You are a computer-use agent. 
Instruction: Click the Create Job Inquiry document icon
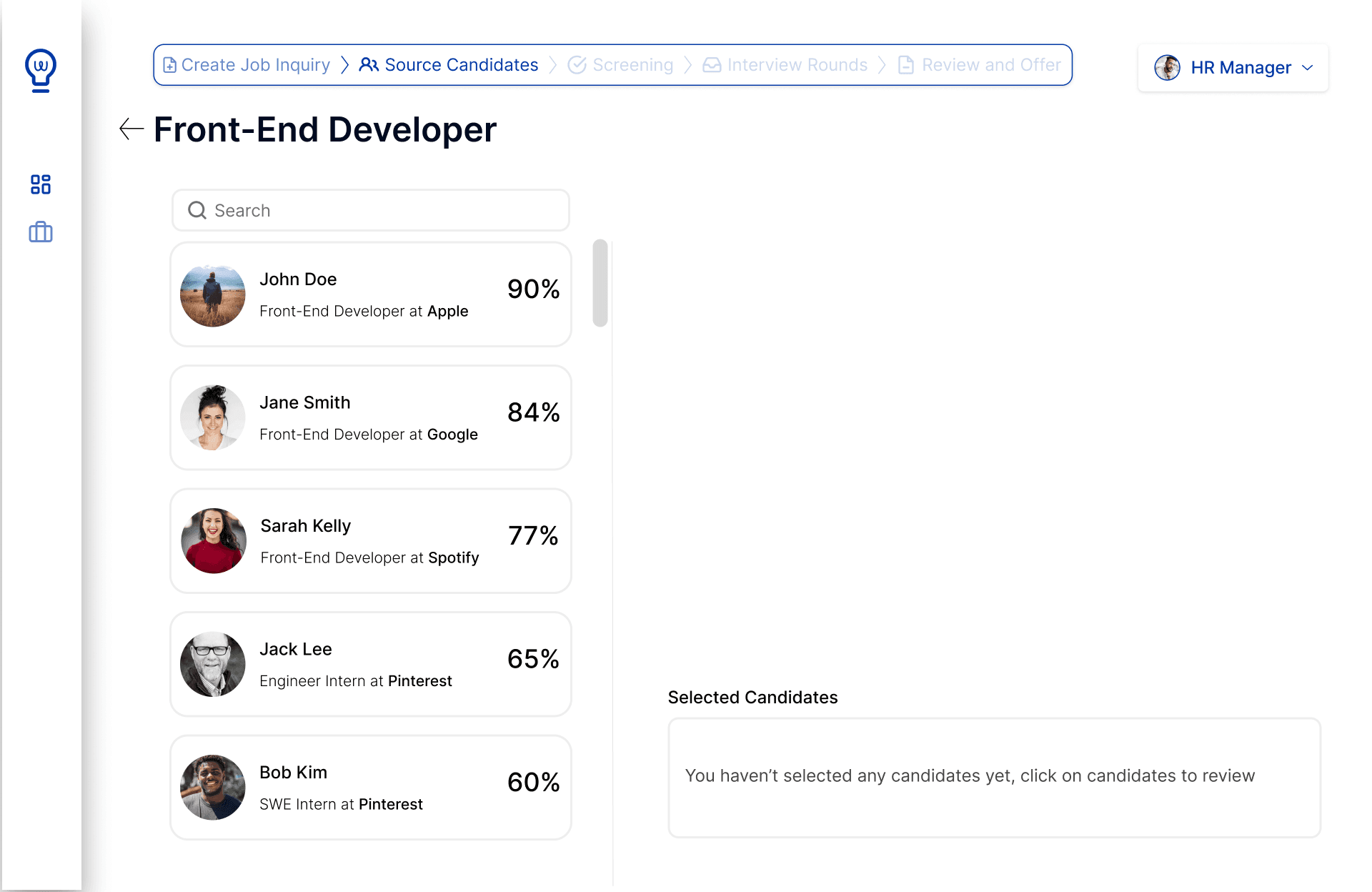tap(169, 64)
